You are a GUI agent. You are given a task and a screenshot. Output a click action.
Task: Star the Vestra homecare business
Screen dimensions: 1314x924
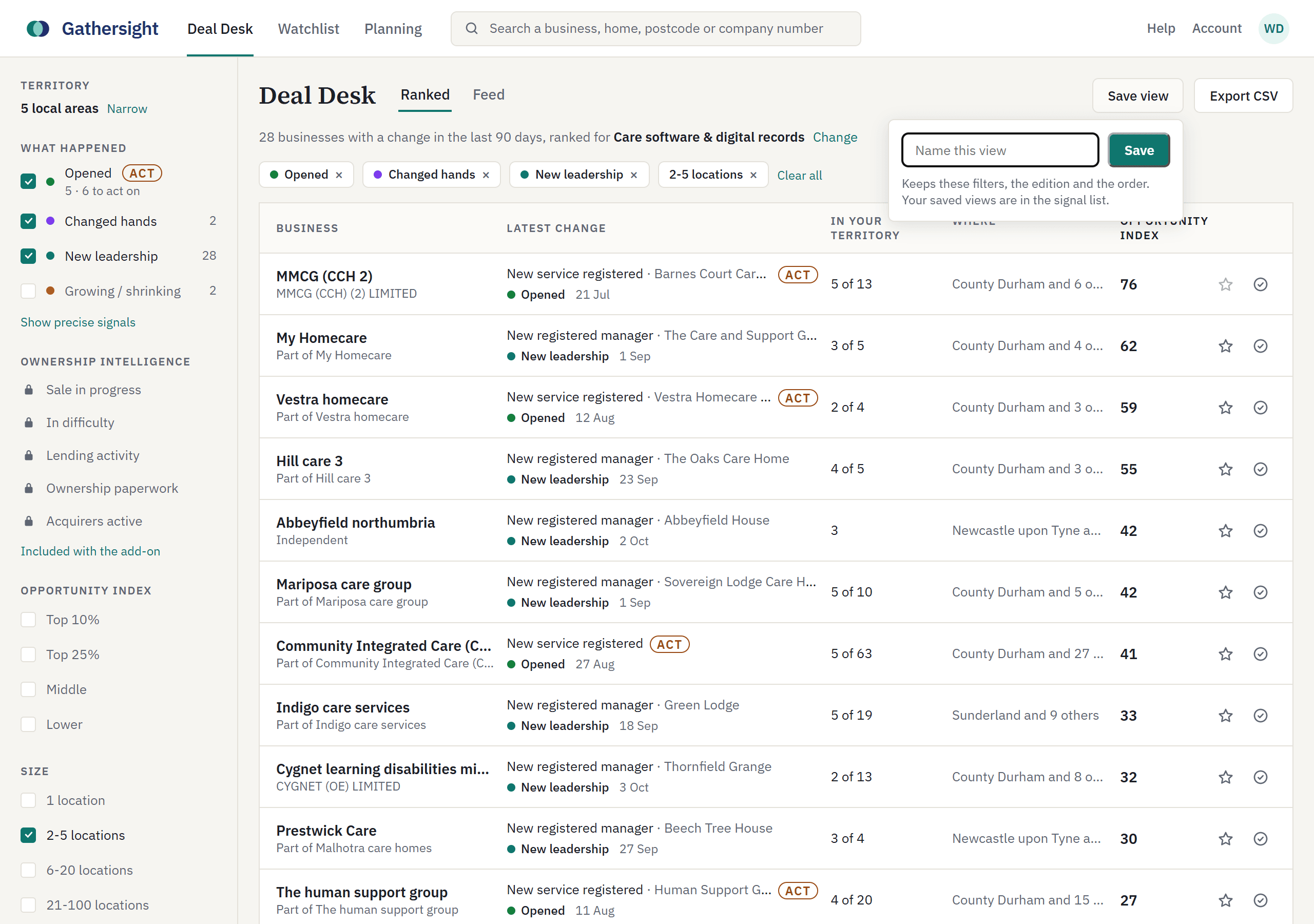[1225, 408]
